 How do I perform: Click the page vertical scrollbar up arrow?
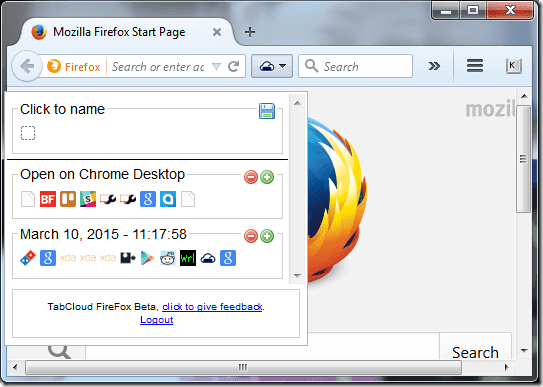tap(524, 96)
